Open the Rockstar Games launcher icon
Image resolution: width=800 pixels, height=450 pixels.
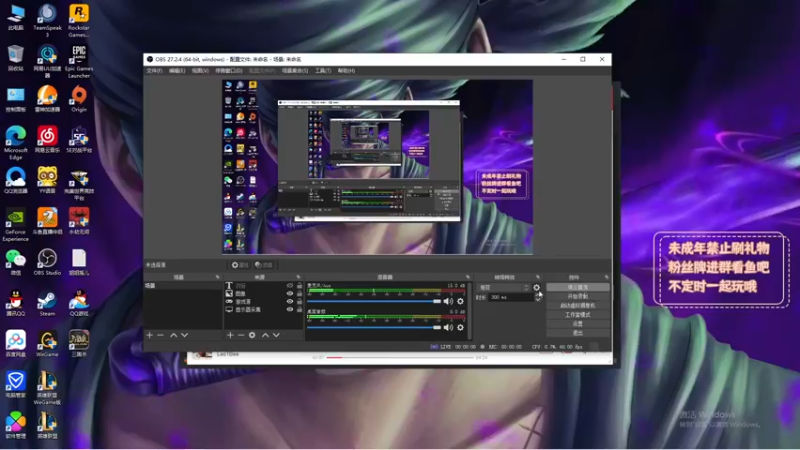click(79, 20)
